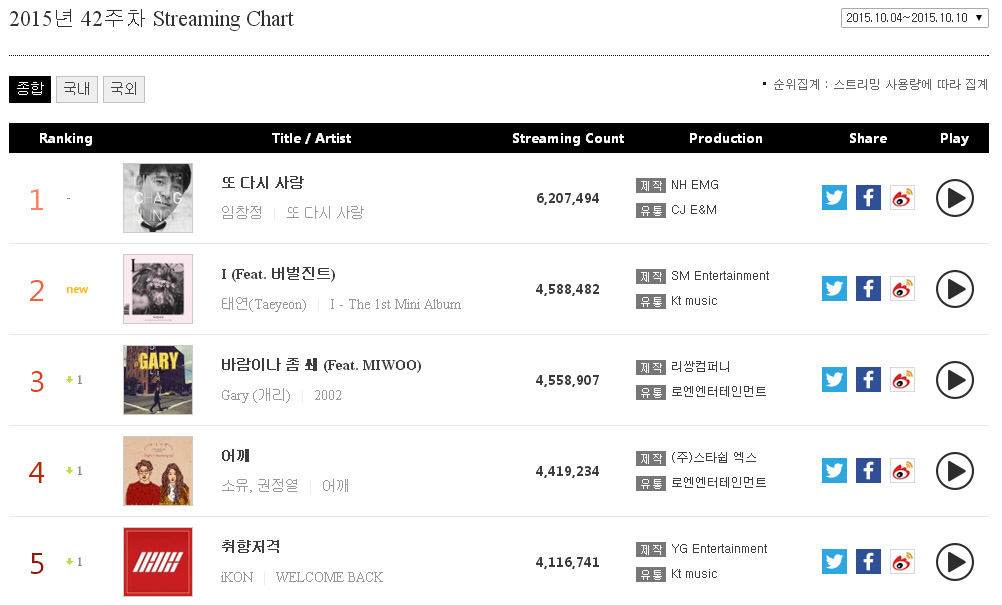Viewport: 1002px width, 605px height.
Task: Share 또 다시 사랑 on Weibo
Action: tap(902, 198)
